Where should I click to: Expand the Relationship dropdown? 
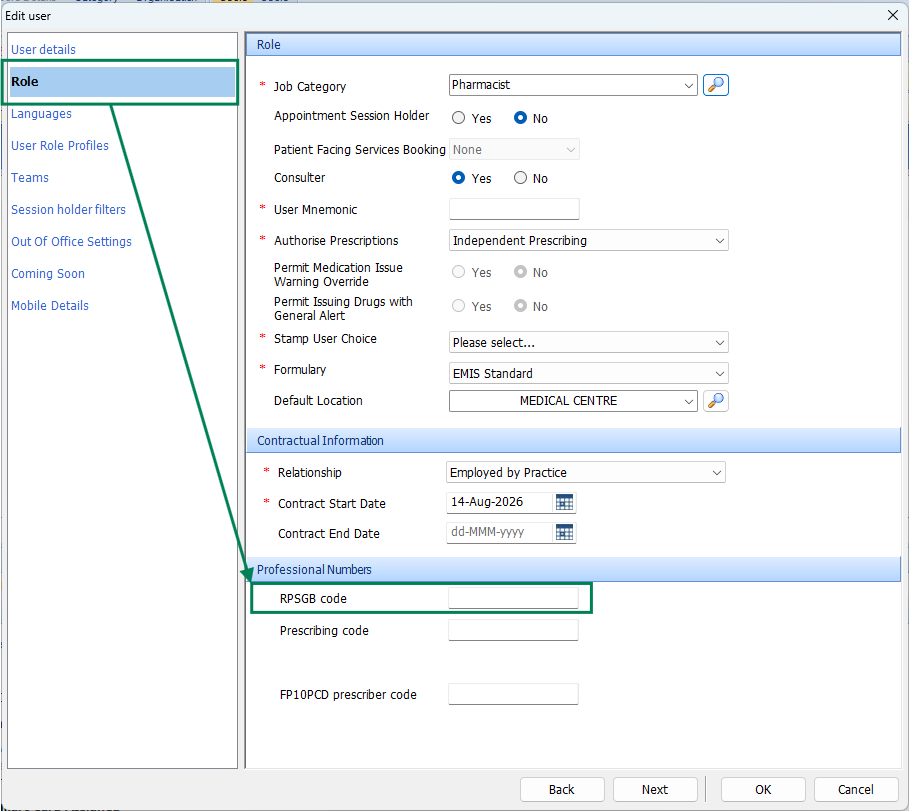[586, 472]
